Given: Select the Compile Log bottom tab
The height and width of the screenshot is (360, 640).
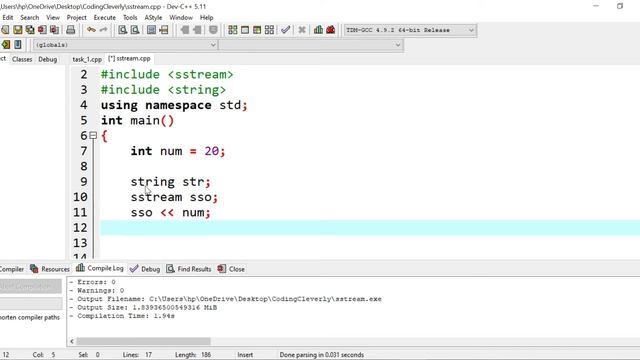Looking at the screenshot, I should click(x=100, y=268).
